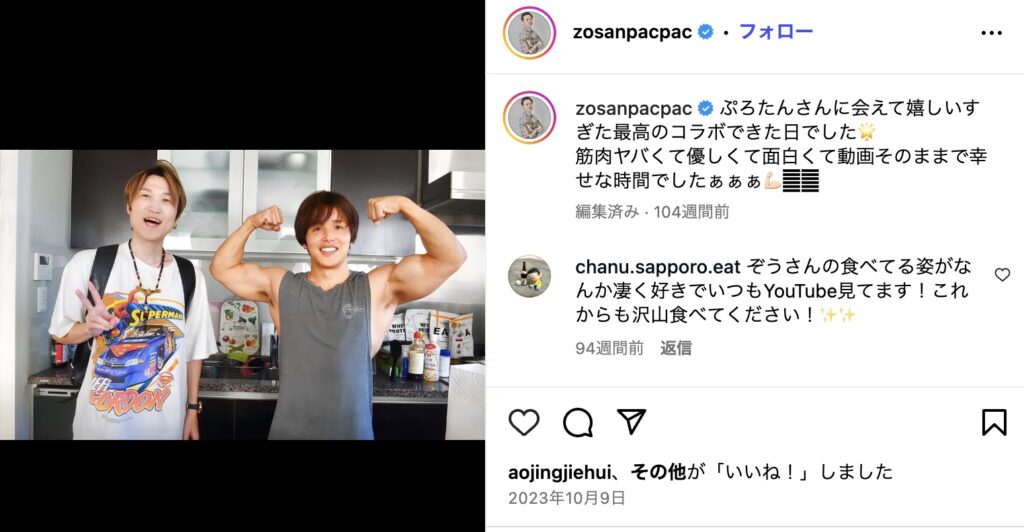This screenshot has width=1024, height=532.
Task: Open aojingjiehui liker profile link
Action: 560,471
